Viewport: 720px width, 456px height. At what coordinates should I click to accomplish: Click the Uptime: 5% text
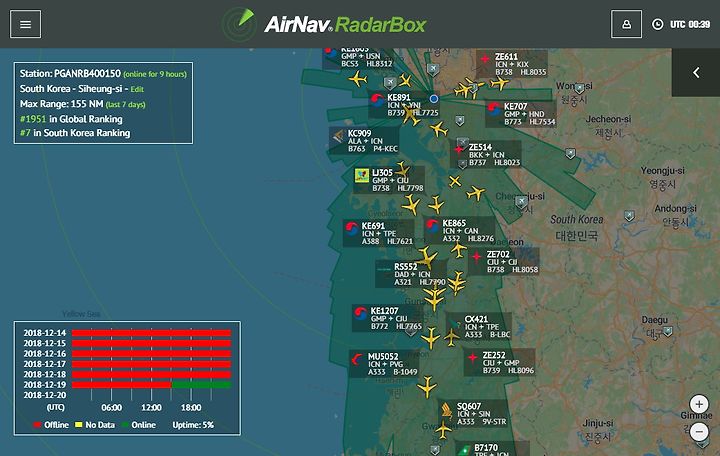tap(193, 425)
